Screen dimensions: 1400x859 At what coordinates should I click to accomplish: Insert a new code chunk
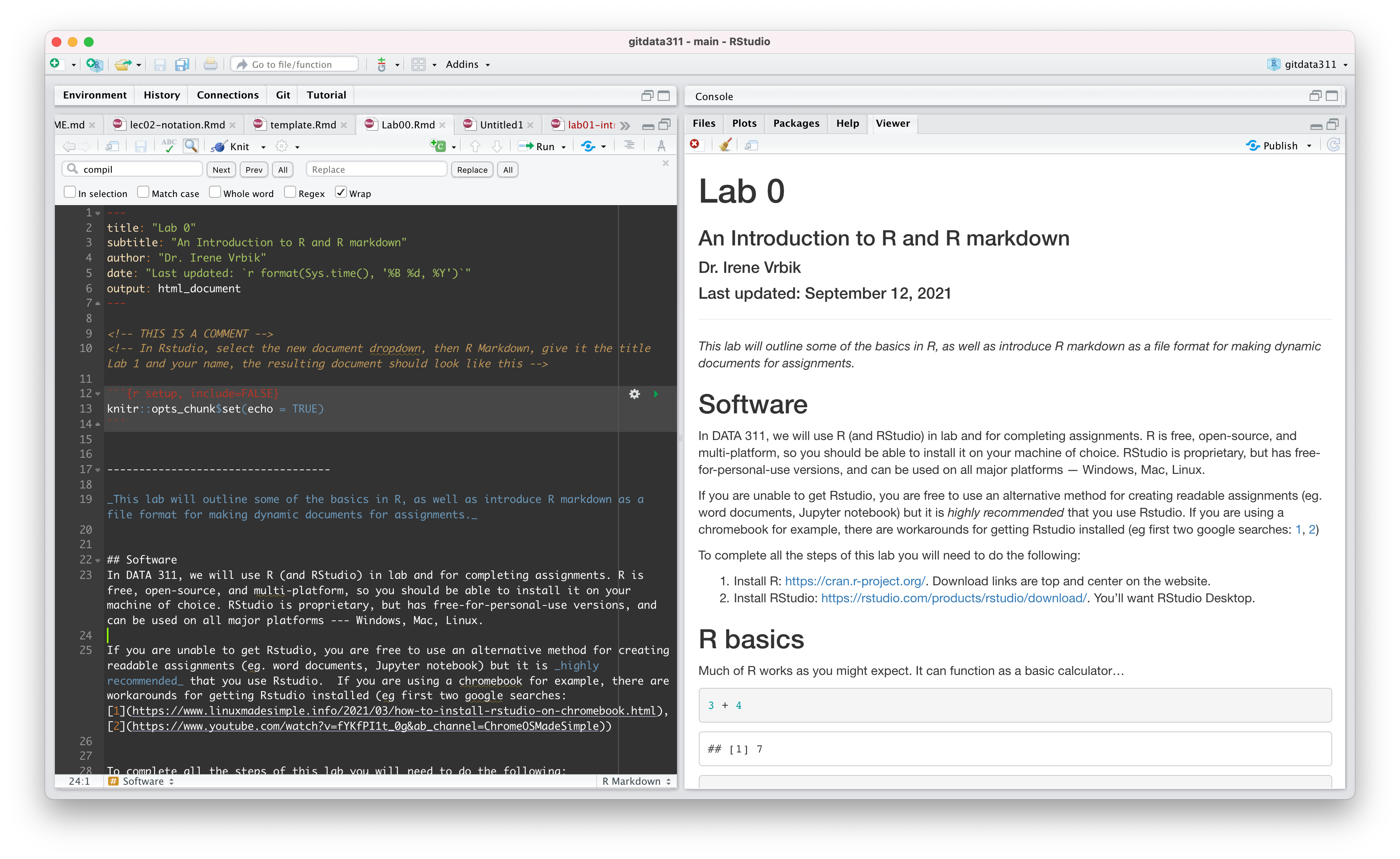(x=438, y=146)
